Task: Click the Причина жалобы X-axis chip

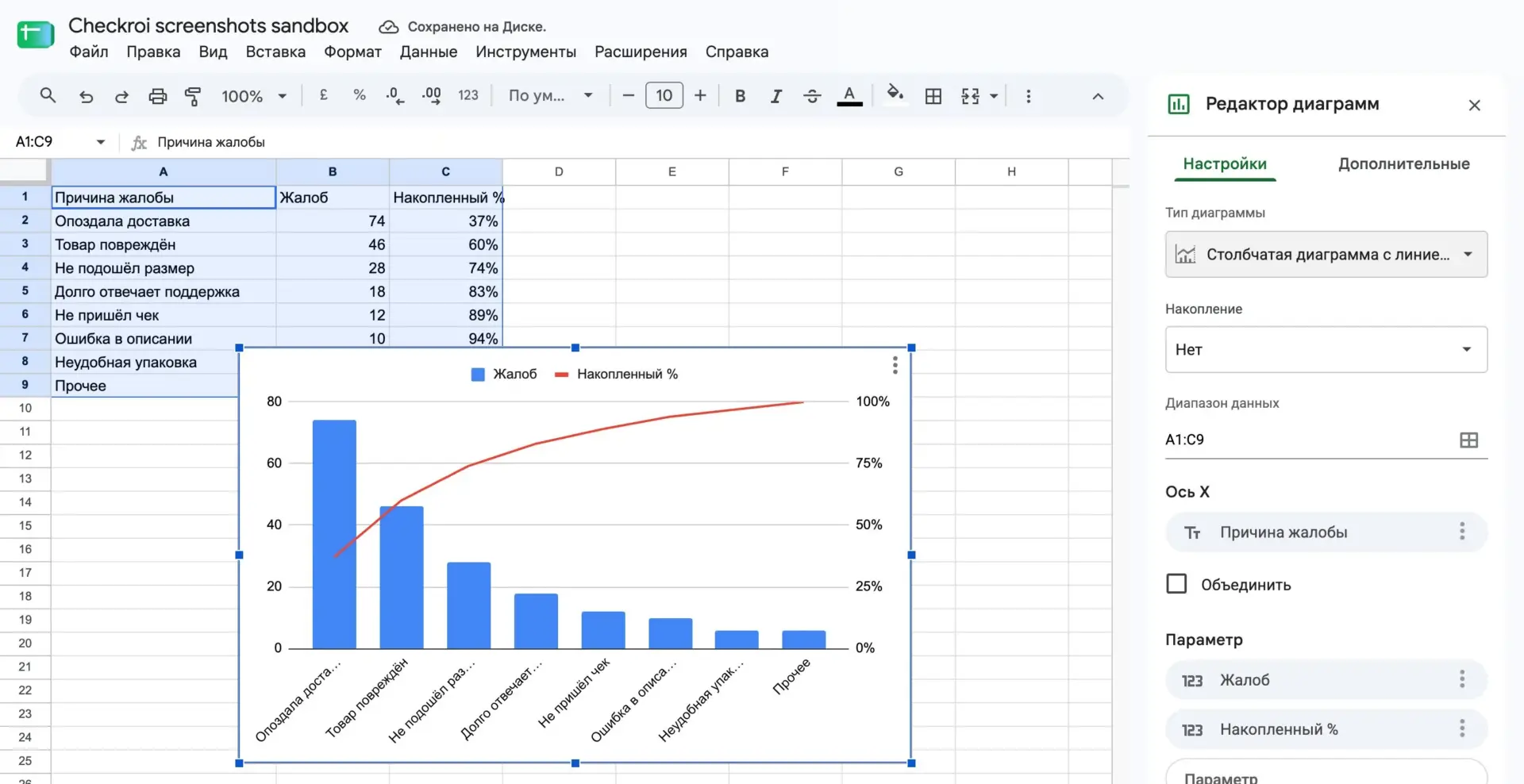Action: [1326, 532]
